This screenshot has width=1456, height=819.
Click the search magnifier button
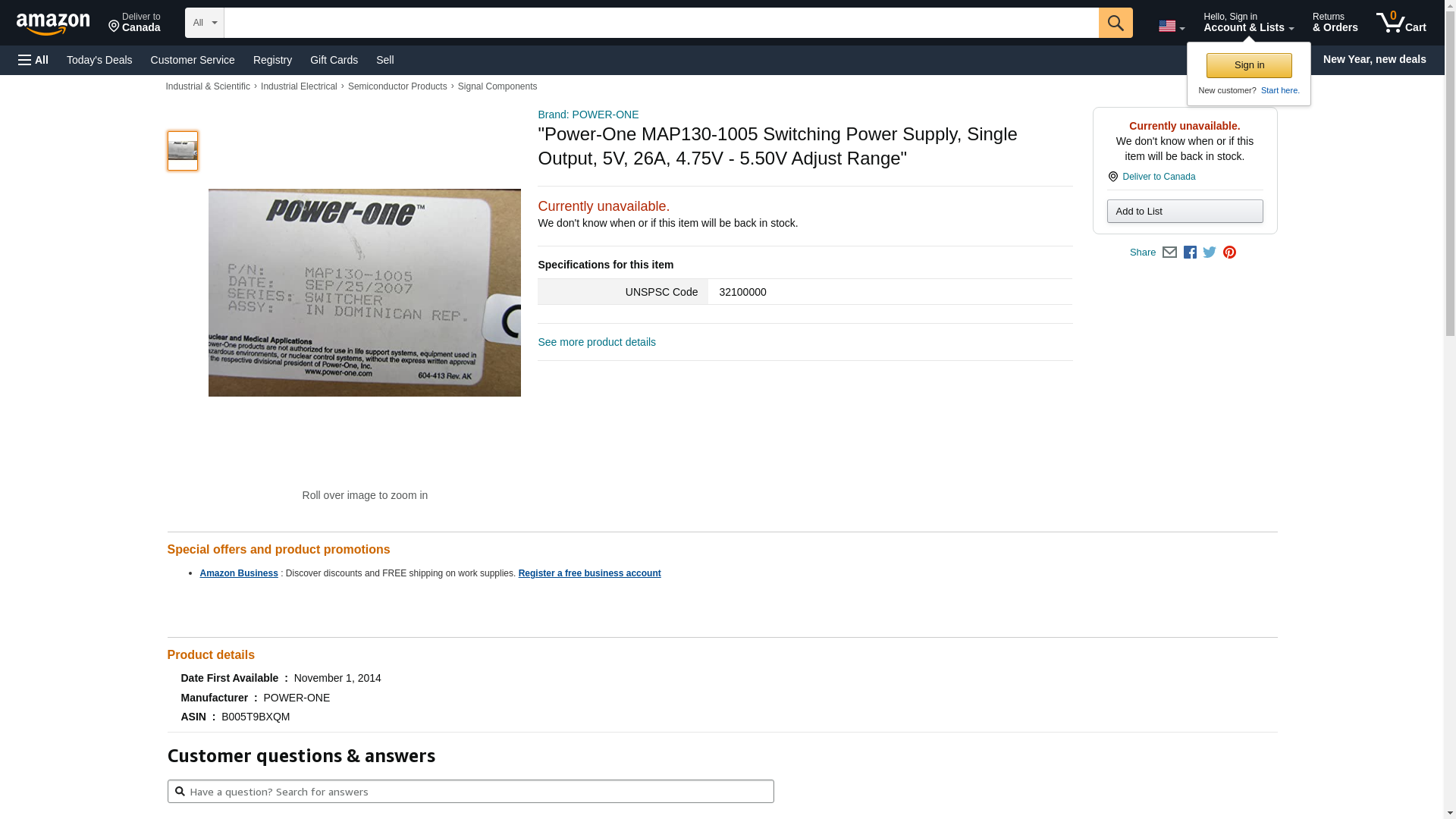[1116, 23]
